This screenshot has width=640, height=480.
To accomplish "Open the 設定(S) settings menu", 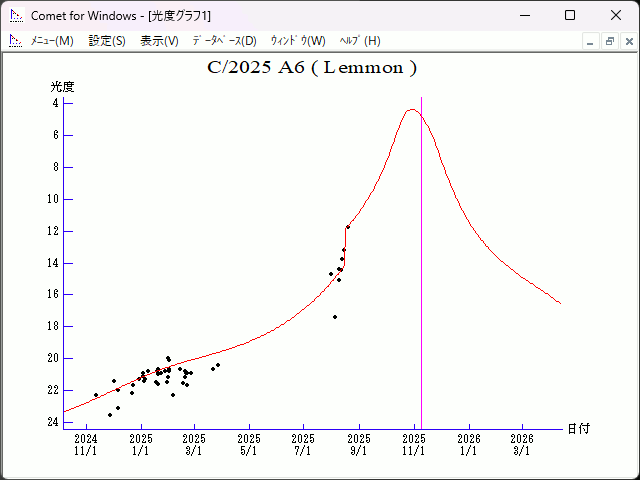I will tap(107, 41).
